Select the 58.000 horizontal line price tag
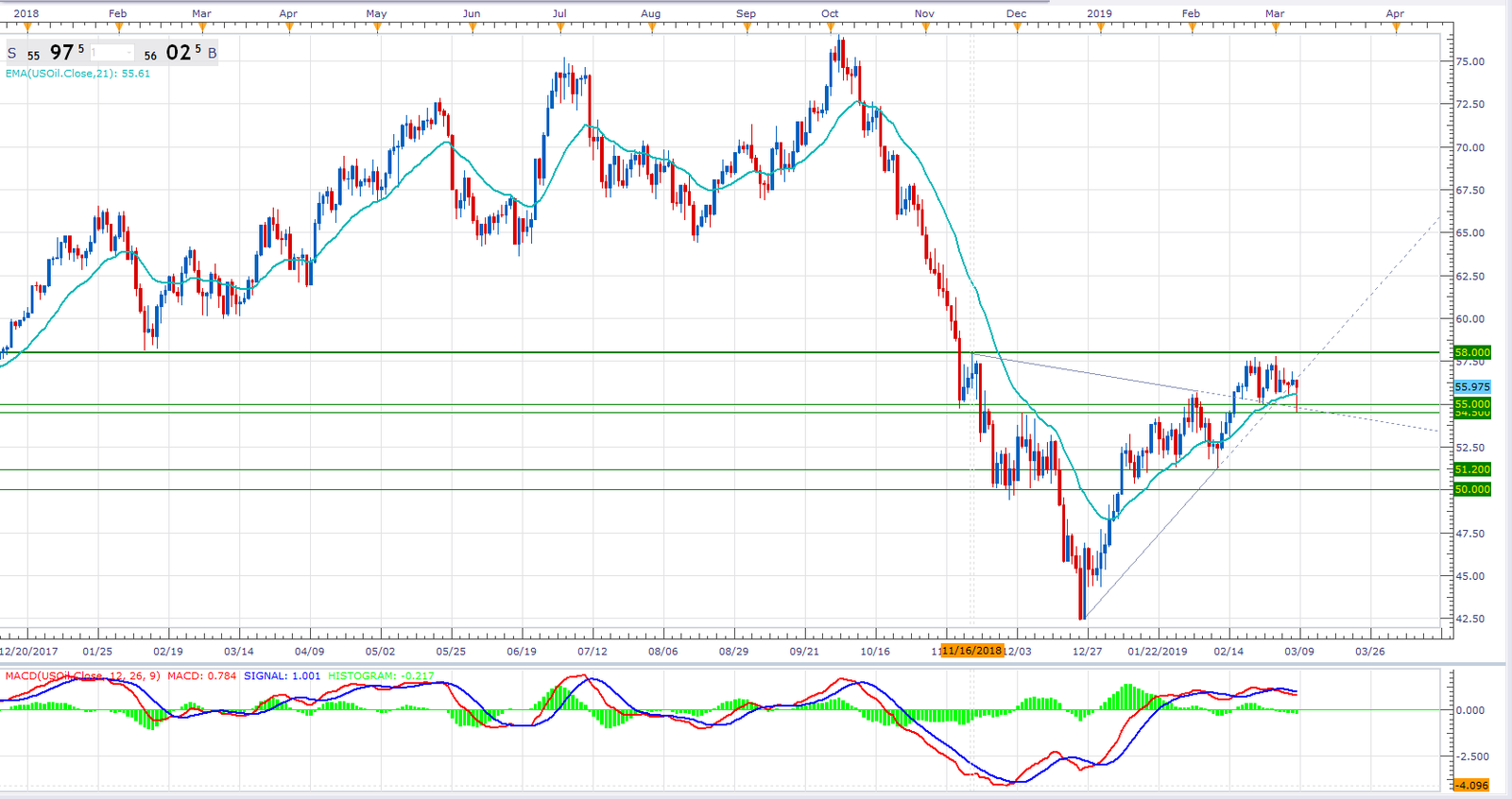This screenshot has height=799, width=1512. click(x=1472, y=352)
